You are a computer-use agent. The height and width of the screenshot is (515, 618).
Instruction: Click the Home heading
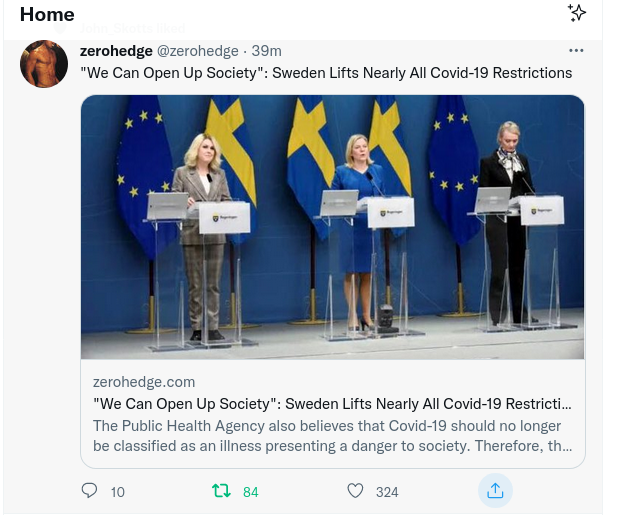coord(47,14)
